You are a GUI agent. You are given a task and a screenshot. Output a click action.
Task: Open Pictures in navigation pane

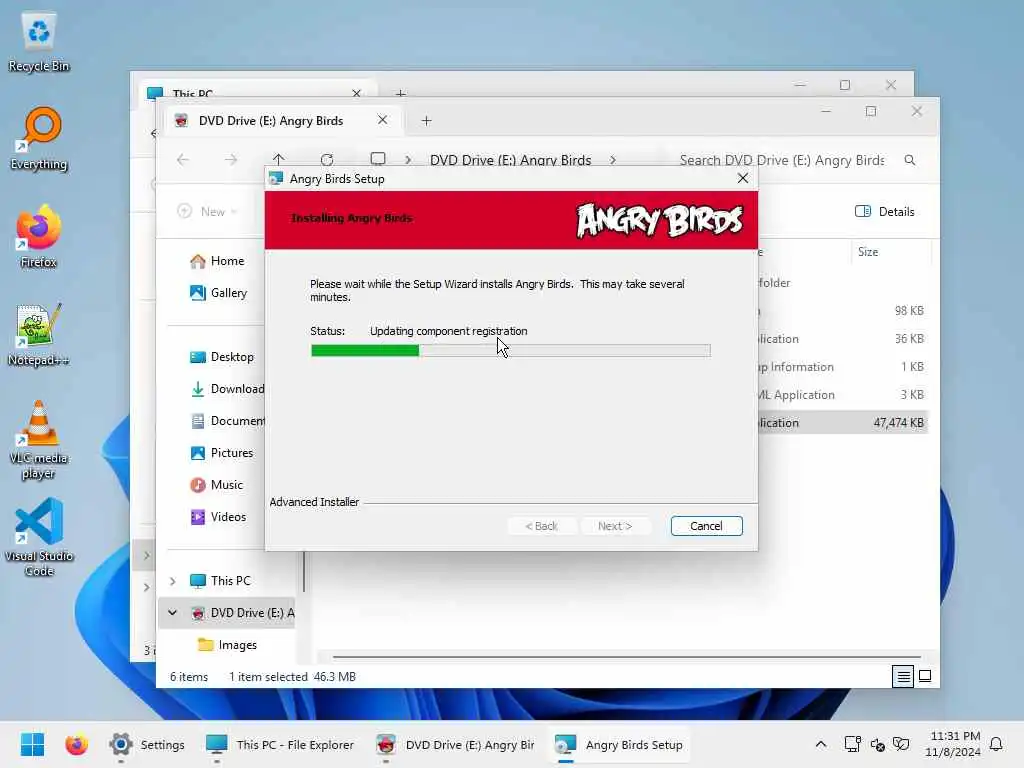point(231,453)
